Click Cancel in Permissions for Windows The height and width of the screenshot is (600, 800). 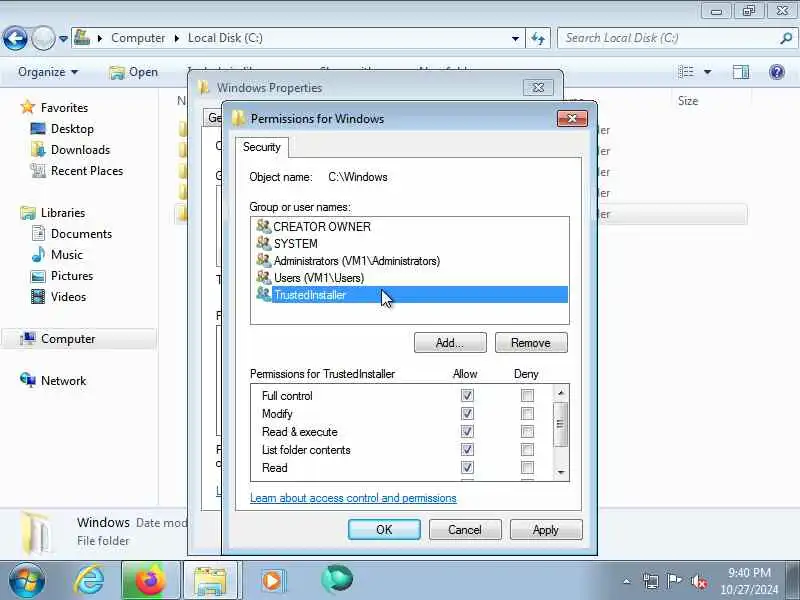click(x=465, y=530)
